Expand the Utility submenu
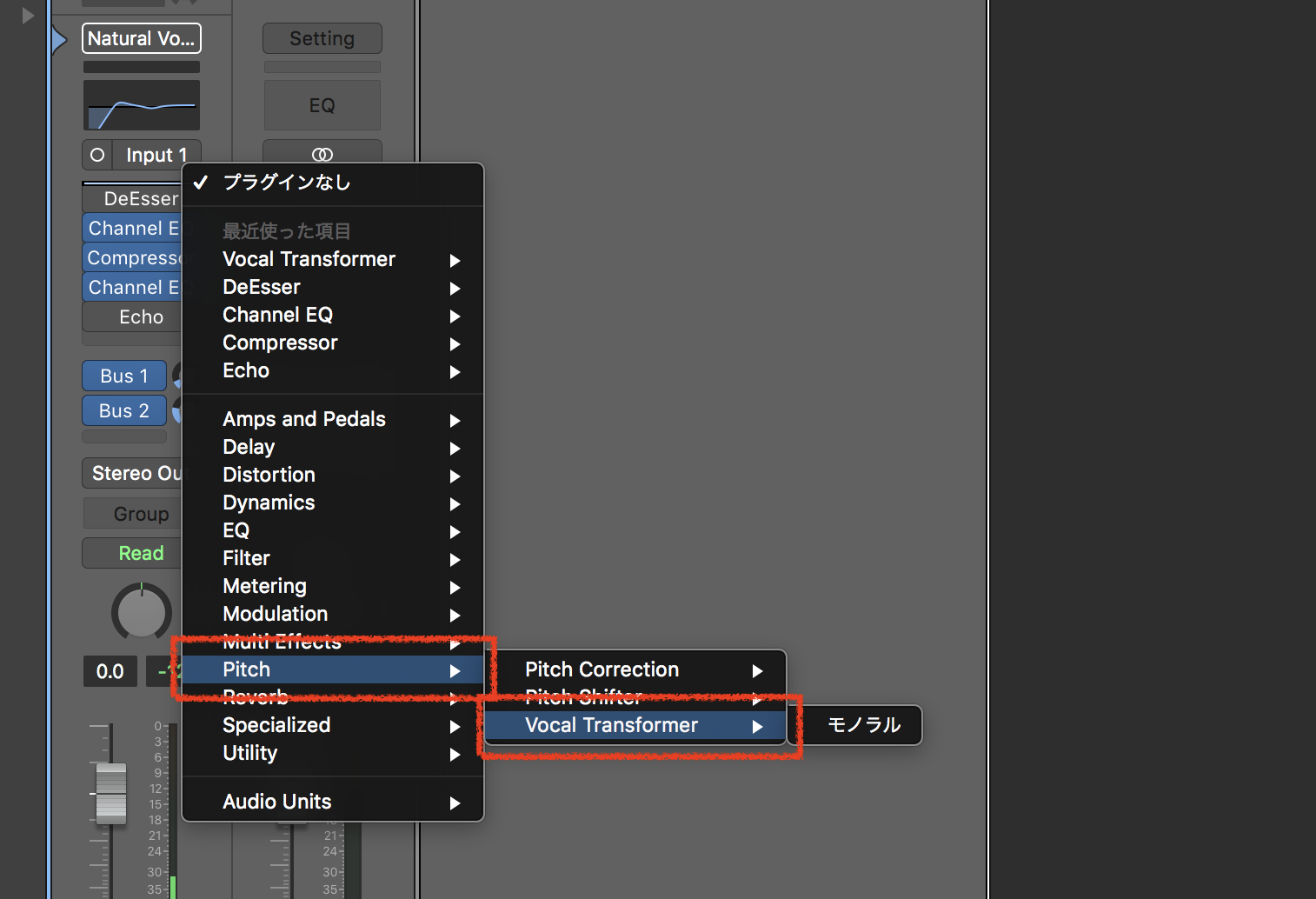Viewport: 1316px width, 899px height. pos(333,753)
